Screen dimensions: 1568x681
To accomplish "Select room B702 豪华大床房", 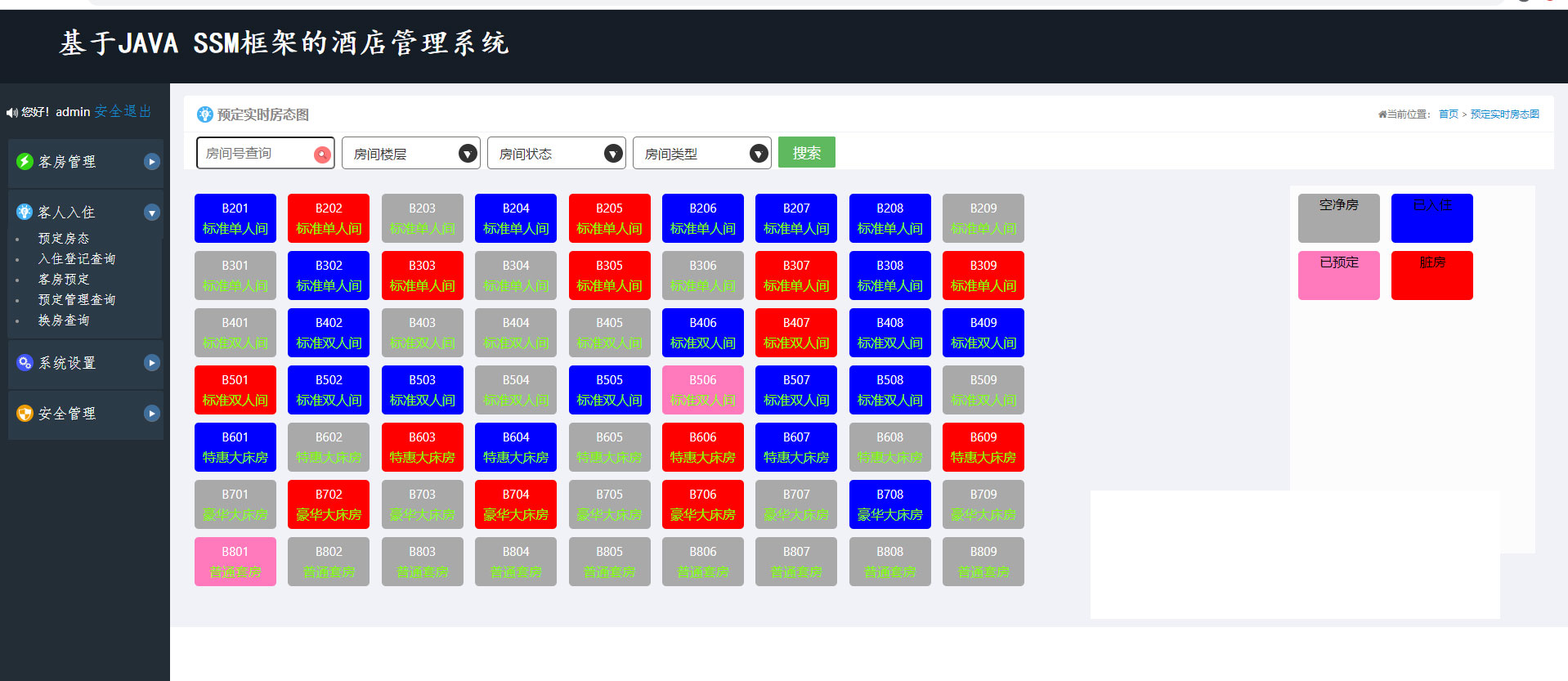I will coord(329,504).
